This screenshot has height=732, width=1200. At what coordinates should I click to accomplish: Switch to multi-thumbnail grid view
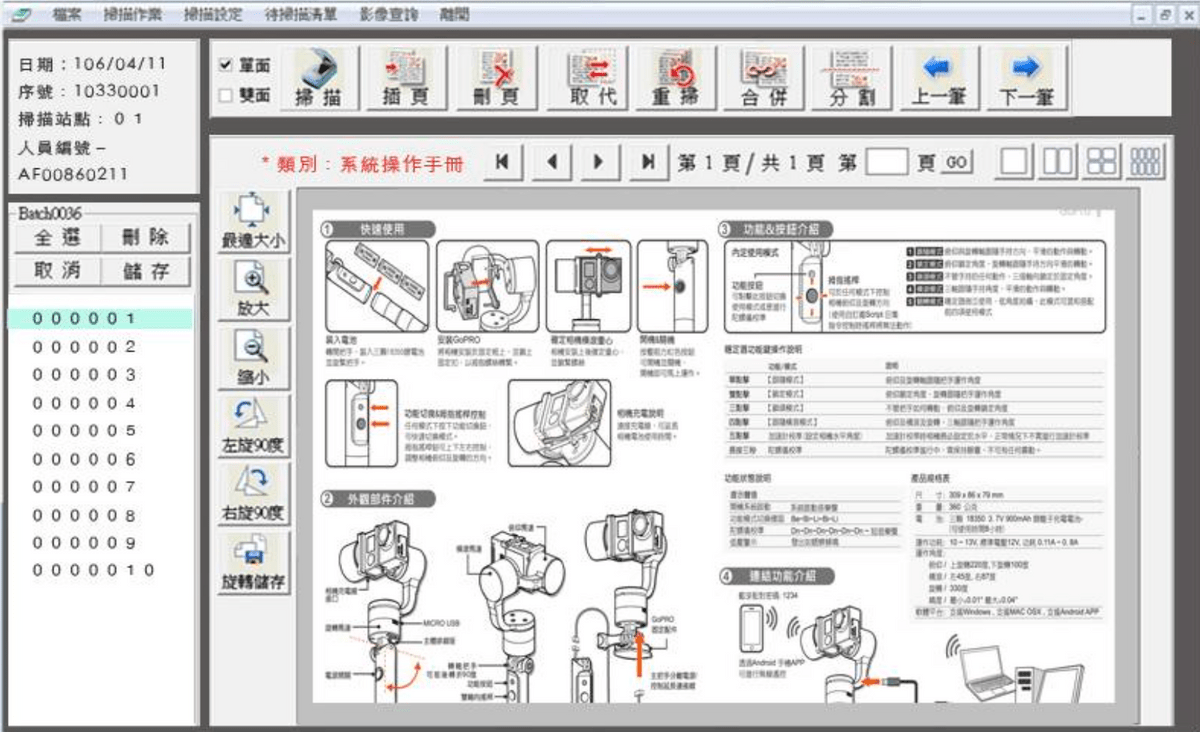tap(1146, 162)
